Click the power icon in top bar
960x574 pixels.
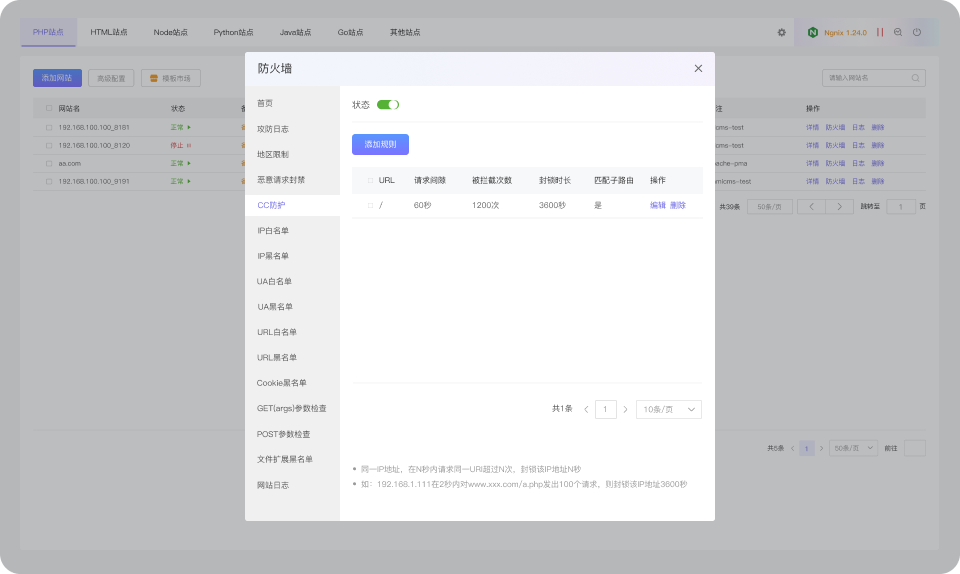point(917,32)
